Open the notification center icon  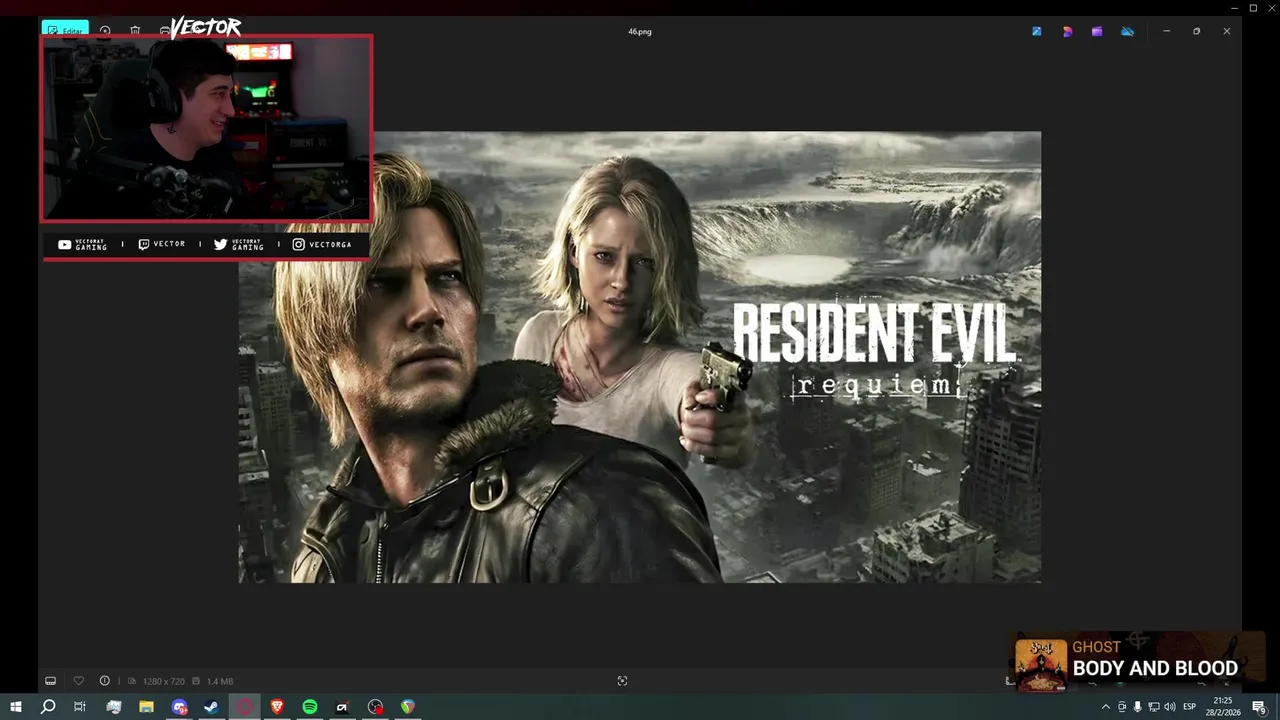[1259, 707]
